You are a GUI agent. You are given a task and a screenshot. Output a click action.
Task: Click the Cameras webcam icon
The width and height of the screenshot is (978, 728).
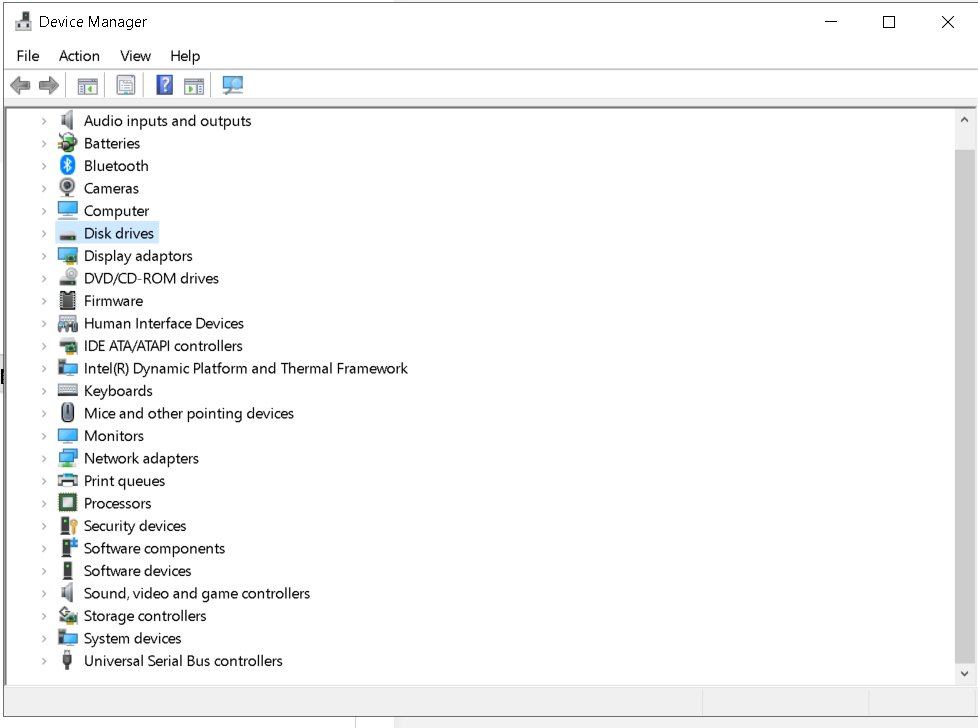pos(67,188)
